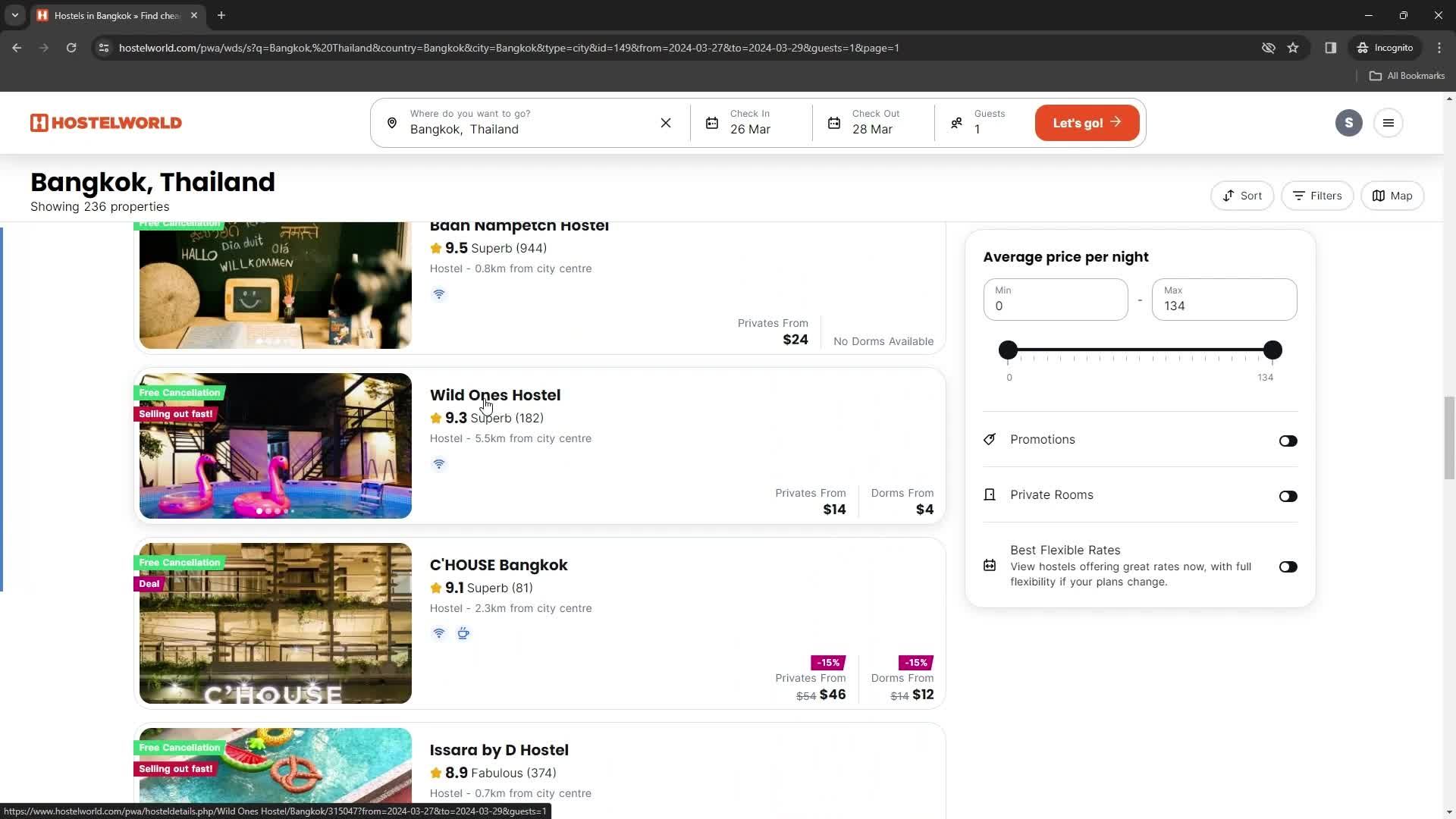Click the check-out calendar icon
1456x819 pixels.
click(835, 122)
